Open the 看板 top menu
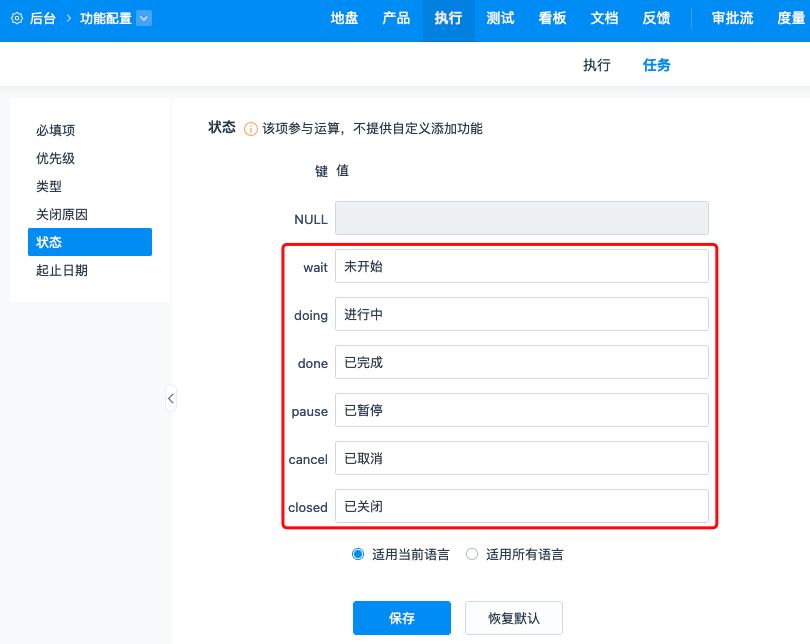The height and width of the screenshot is (644, 810). point(552,19)
